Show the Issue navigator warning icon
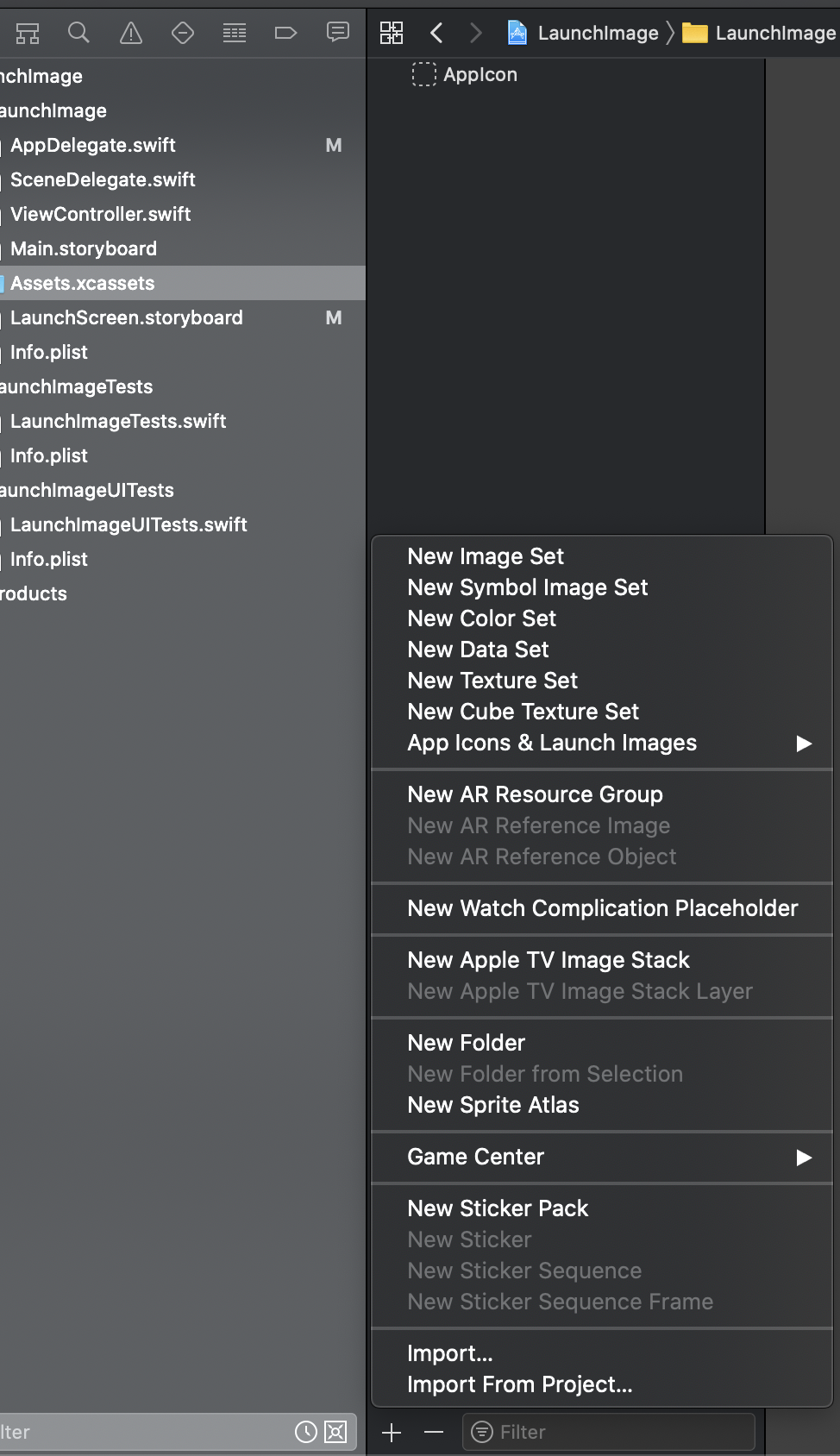This screenshot has height=1456, width=840. (131, 33)
